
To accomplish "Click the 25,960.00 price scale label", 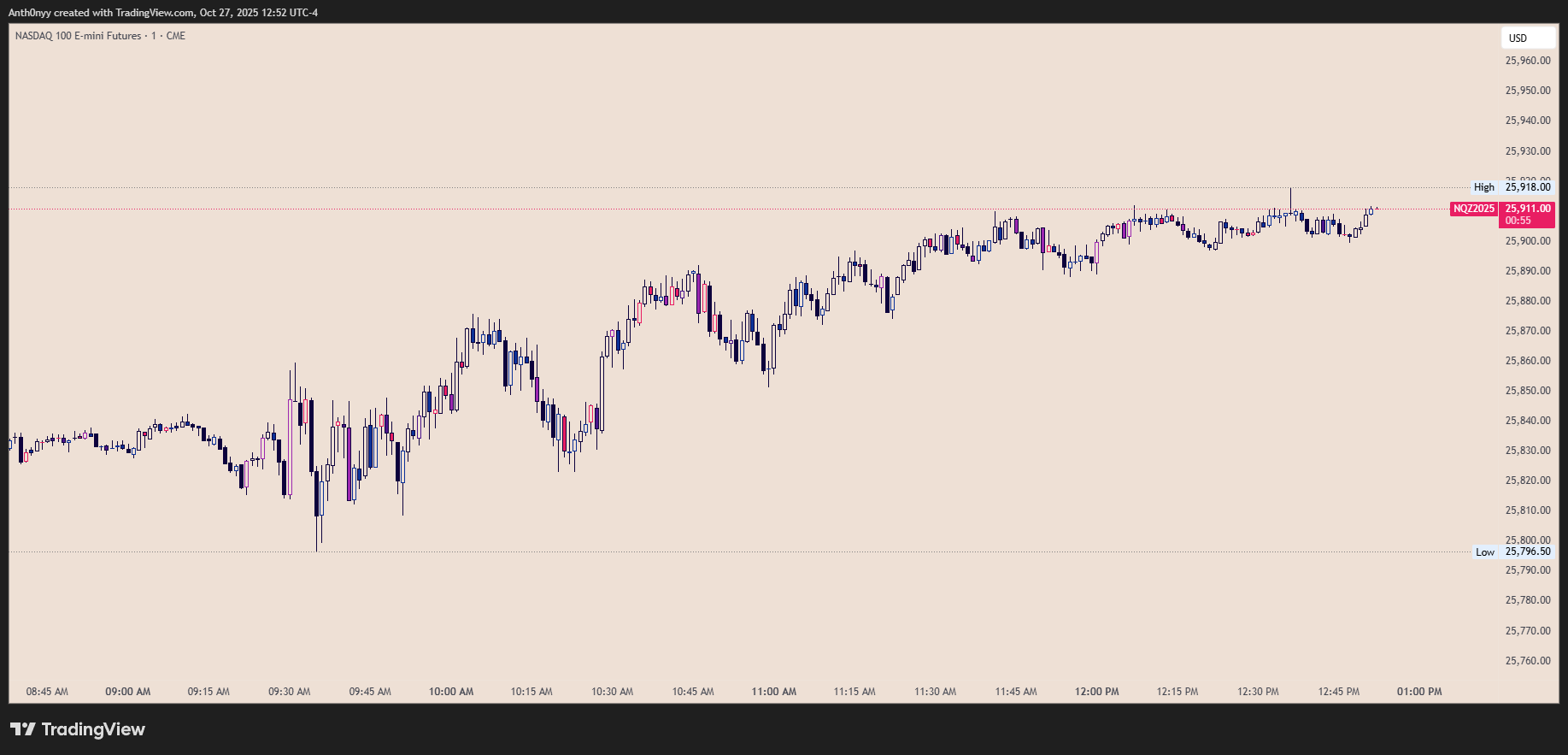I will [1528, 61].
